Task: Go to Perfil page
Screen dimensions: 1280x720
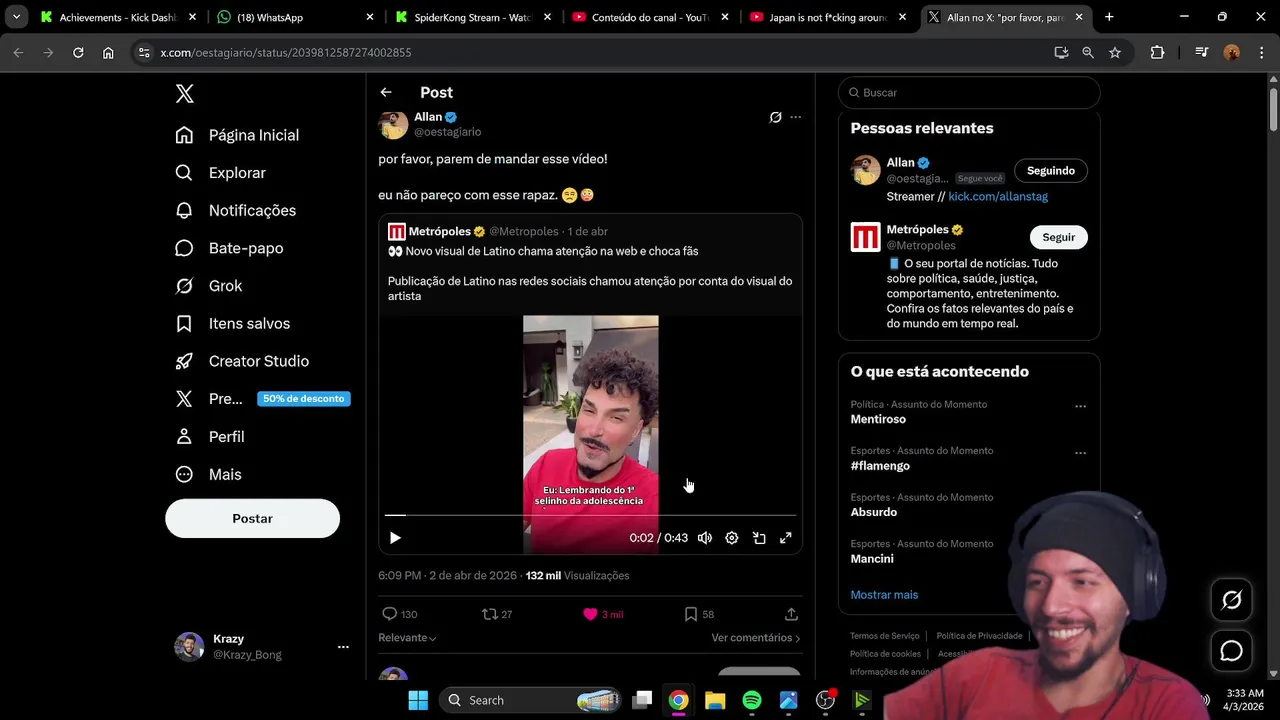Action: coord(210,437)
